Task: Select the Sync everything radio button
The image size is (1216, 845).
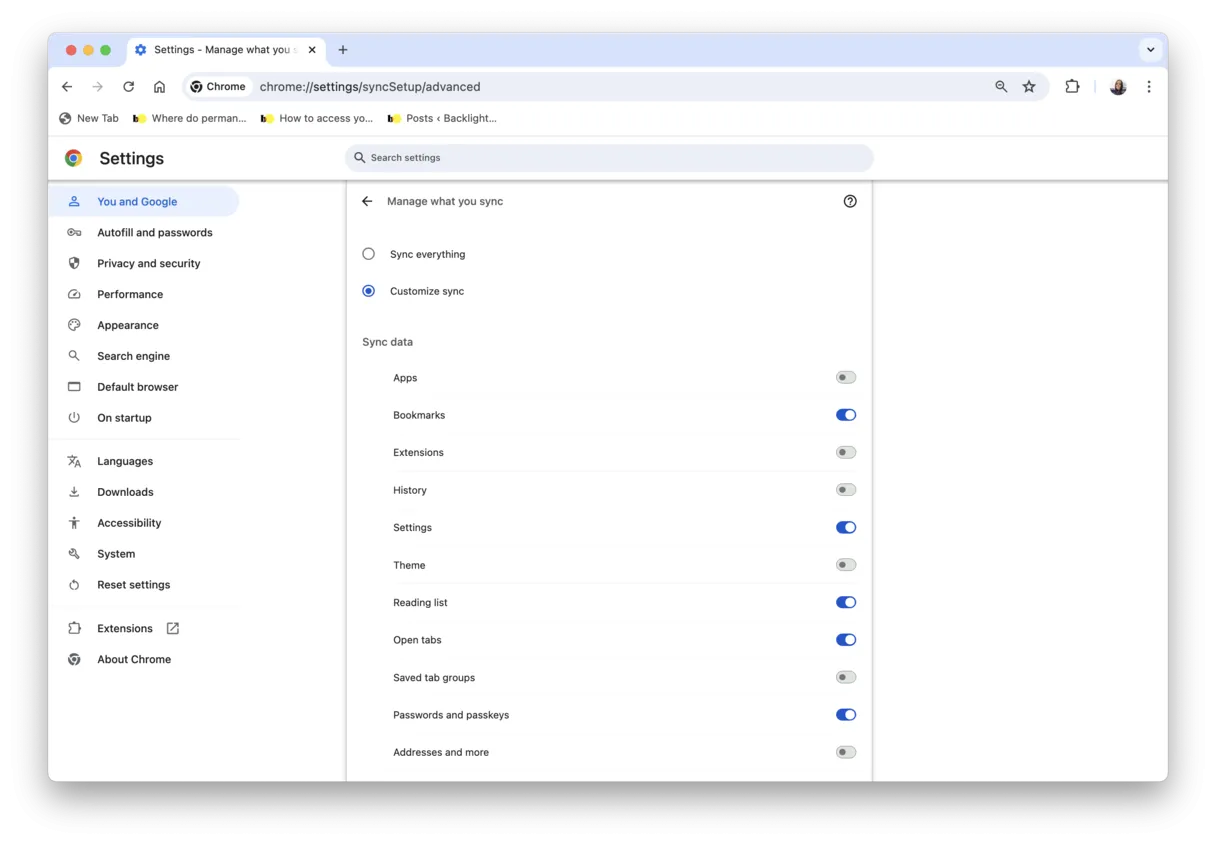Action: (368, 254)
